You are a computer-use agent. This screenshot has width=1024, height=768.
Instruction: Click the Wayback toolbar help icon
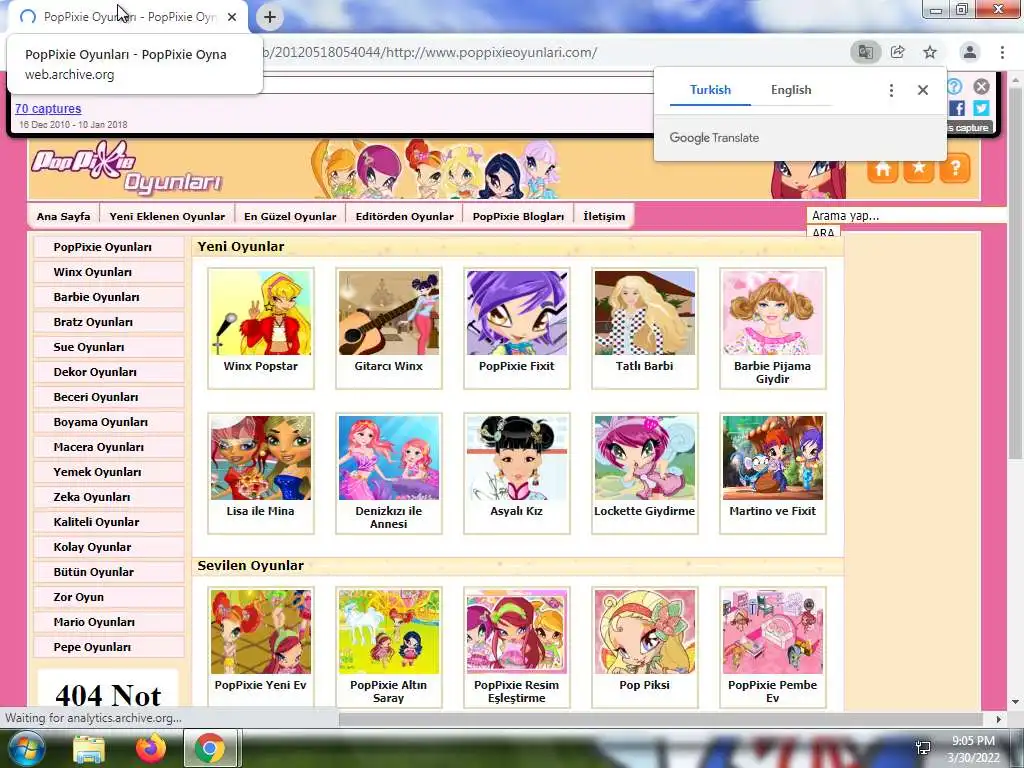955,86
